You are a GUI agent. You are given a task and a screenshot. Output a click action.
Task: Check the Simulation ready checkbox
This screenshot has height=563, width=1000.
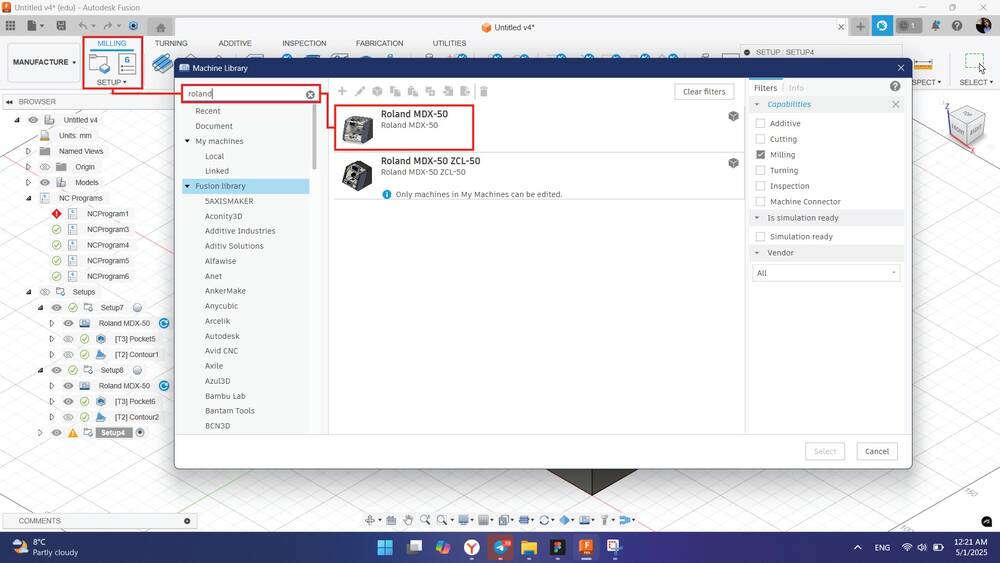[760, 237]
